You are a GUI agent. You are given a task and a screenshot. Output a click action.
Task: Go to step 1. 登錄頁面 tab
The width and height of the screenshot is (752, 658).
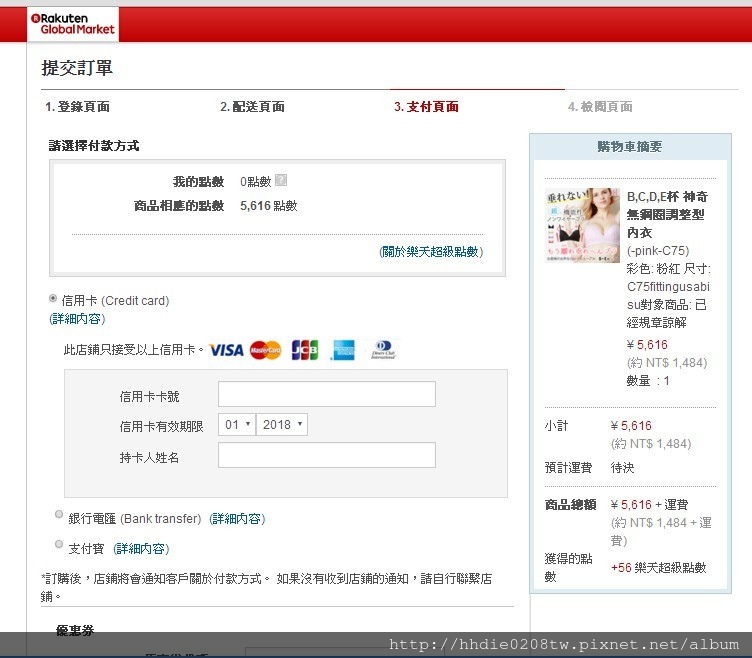point(77,107)
